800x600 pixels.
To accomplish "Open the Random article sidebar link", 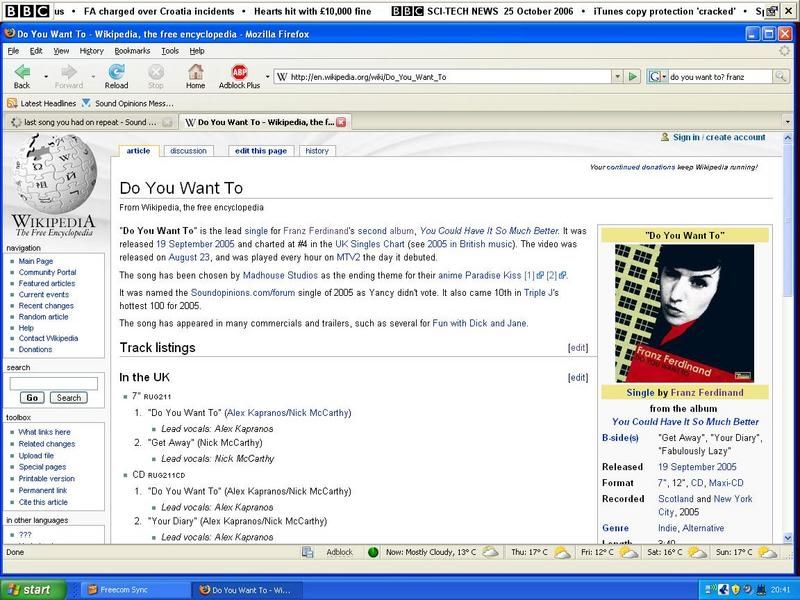I will (43, 316).
